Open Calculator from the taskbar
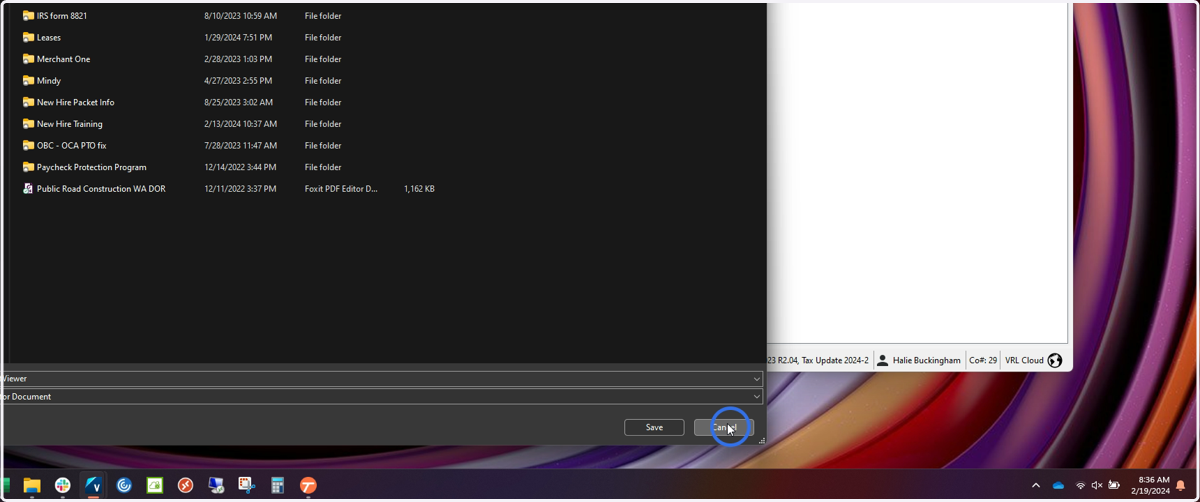The image size is (1200, 502). 277,485
